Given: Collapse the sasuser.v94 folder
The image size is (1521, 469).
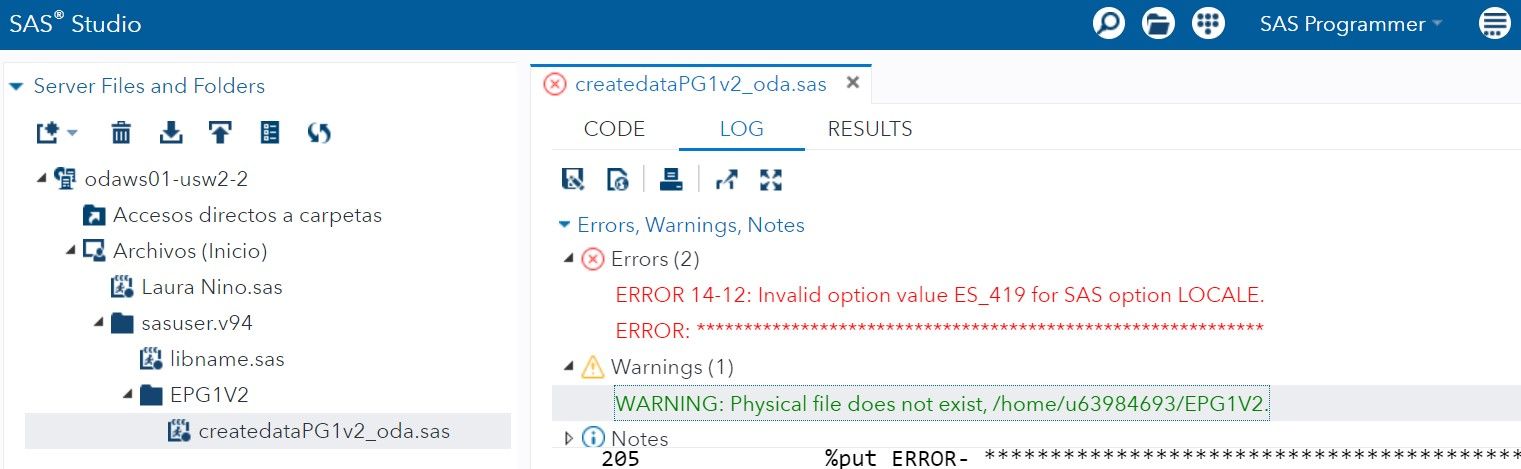Looking at the screenshot, I should (100, 323).
